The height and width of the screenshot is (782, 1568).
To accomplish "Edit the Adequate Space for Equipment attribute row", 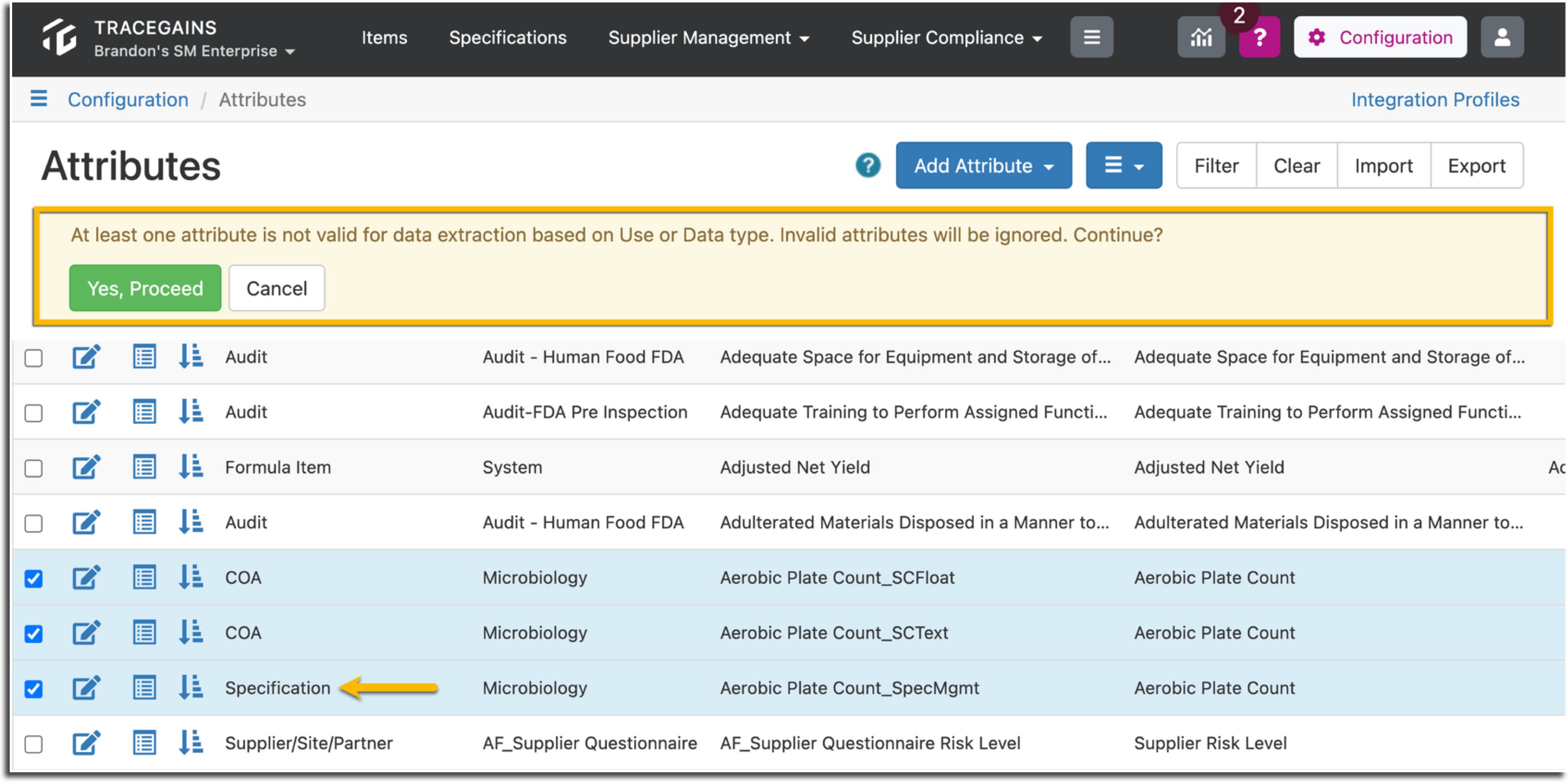I will 87,357.
